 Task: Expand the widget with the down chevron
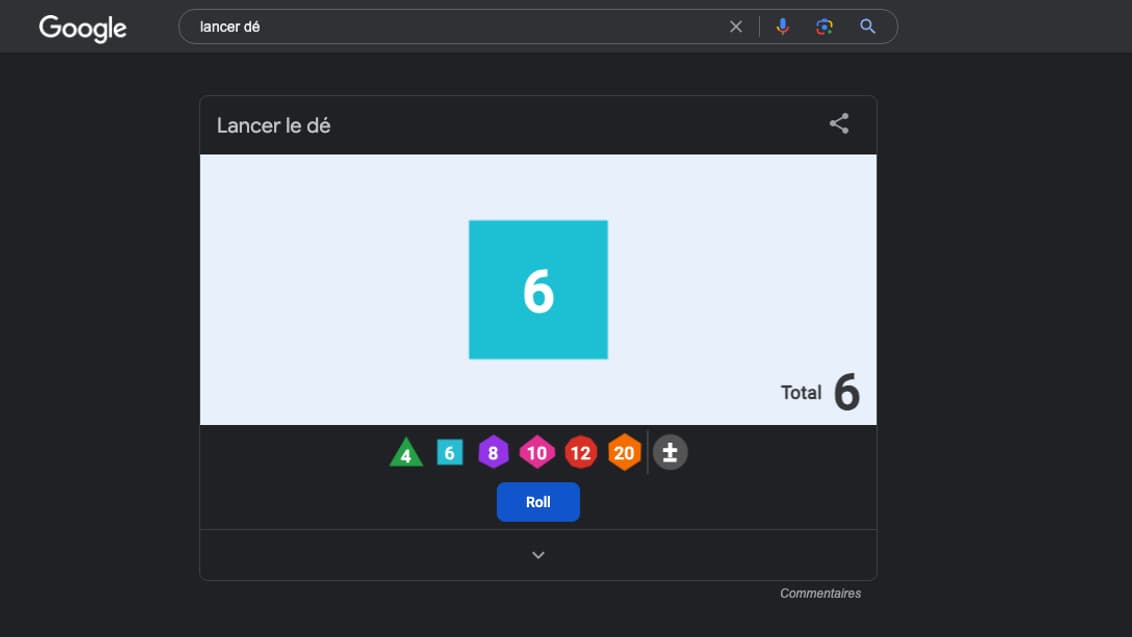(538, 555)
